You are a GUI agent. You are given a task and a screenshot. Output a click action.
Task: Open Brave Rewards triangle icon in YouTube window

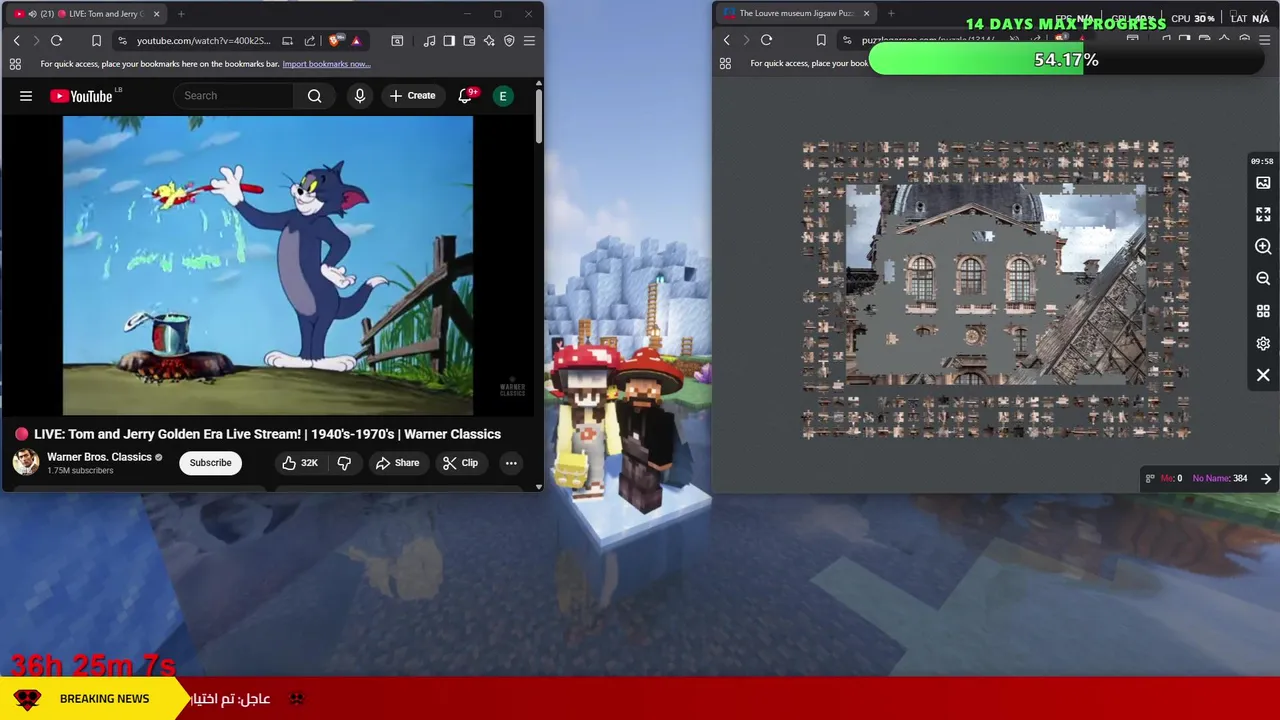[356, 40]
